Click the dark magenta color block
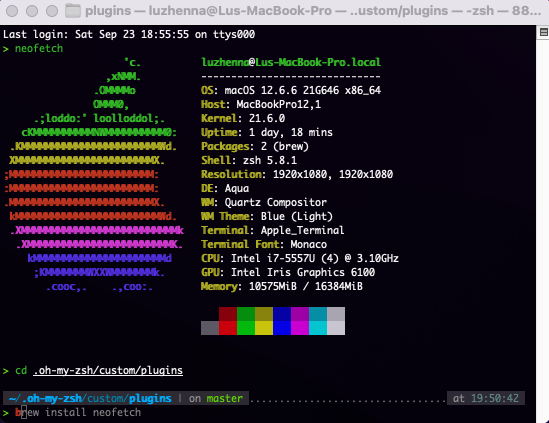 [300, 314]
